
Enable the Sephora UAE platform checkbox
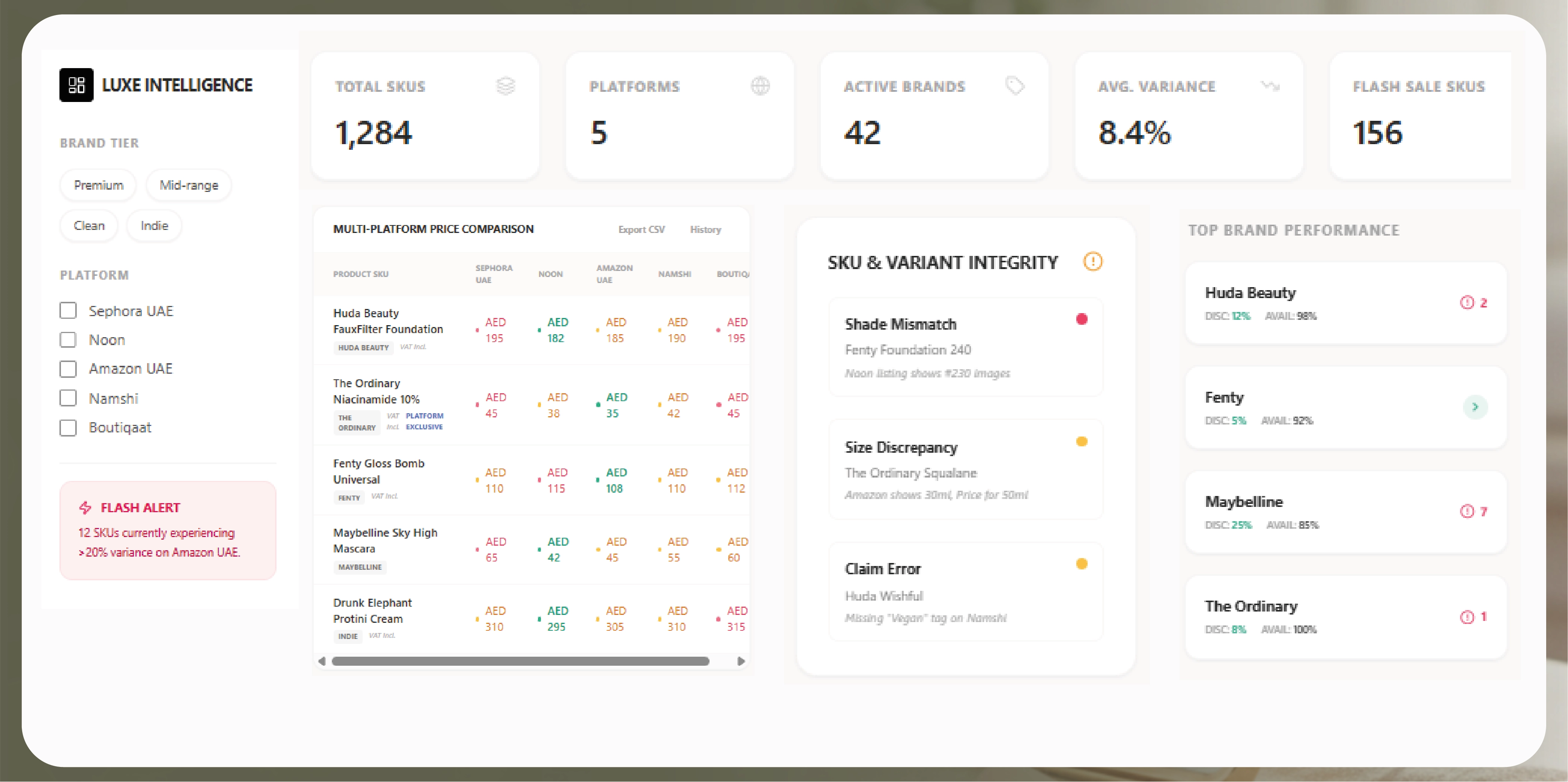coord(68,310)
